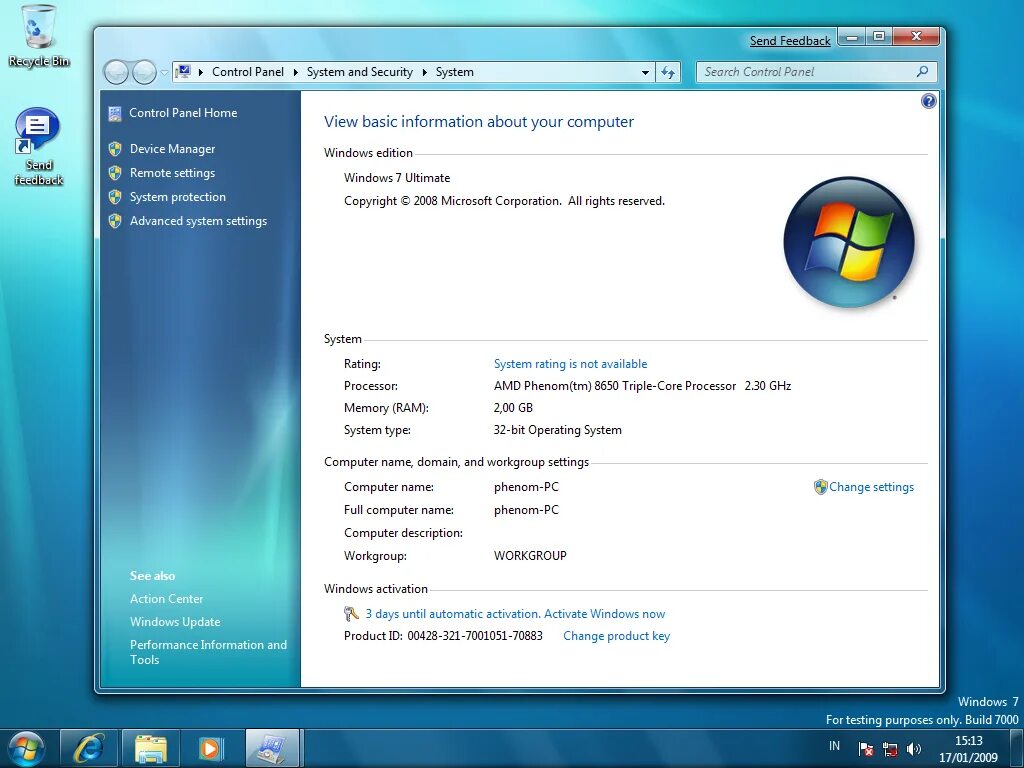Open the Action Center flag tray icon
The image size is (1024, 768).
[x=866, y=748]
